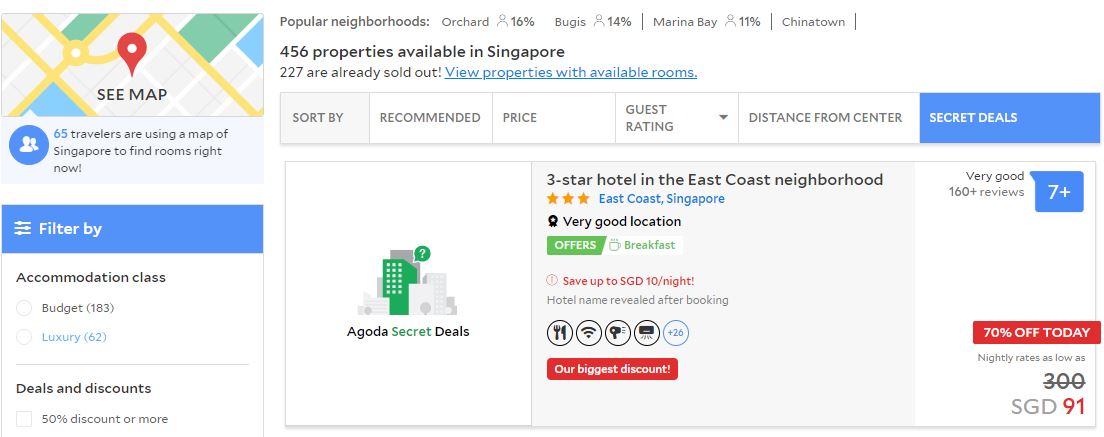Click the red map pin marker
1104x437 pixels.
click(x=131, y=52)
